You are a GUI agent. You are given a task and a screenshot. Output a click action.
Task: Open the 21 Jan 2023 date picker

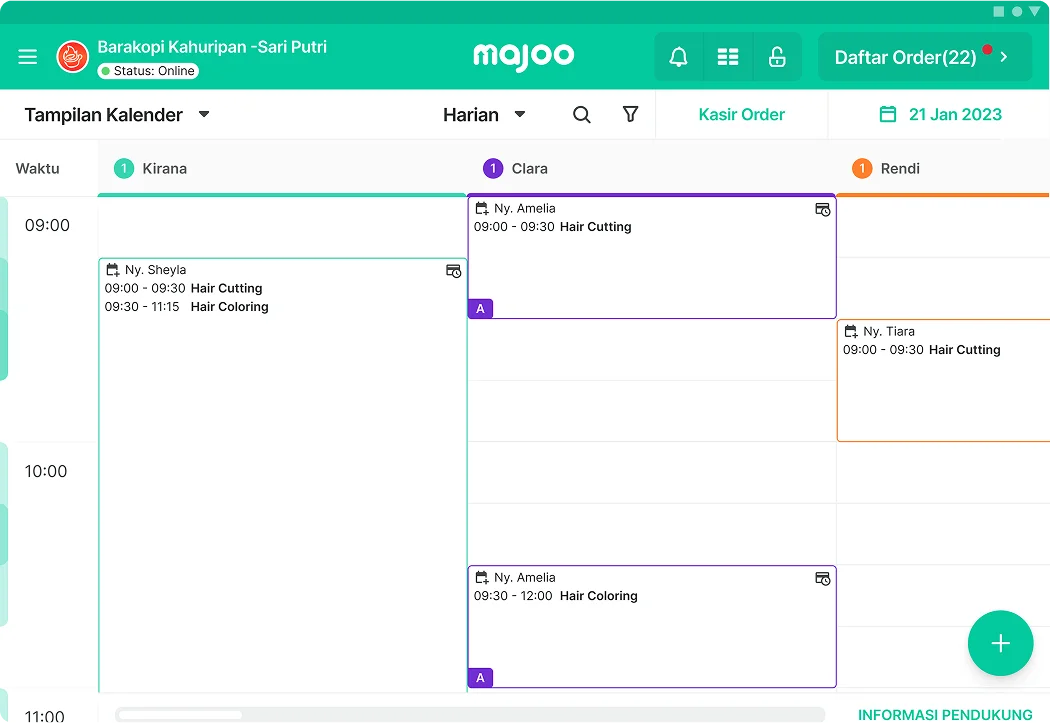(x=940, y=115)
